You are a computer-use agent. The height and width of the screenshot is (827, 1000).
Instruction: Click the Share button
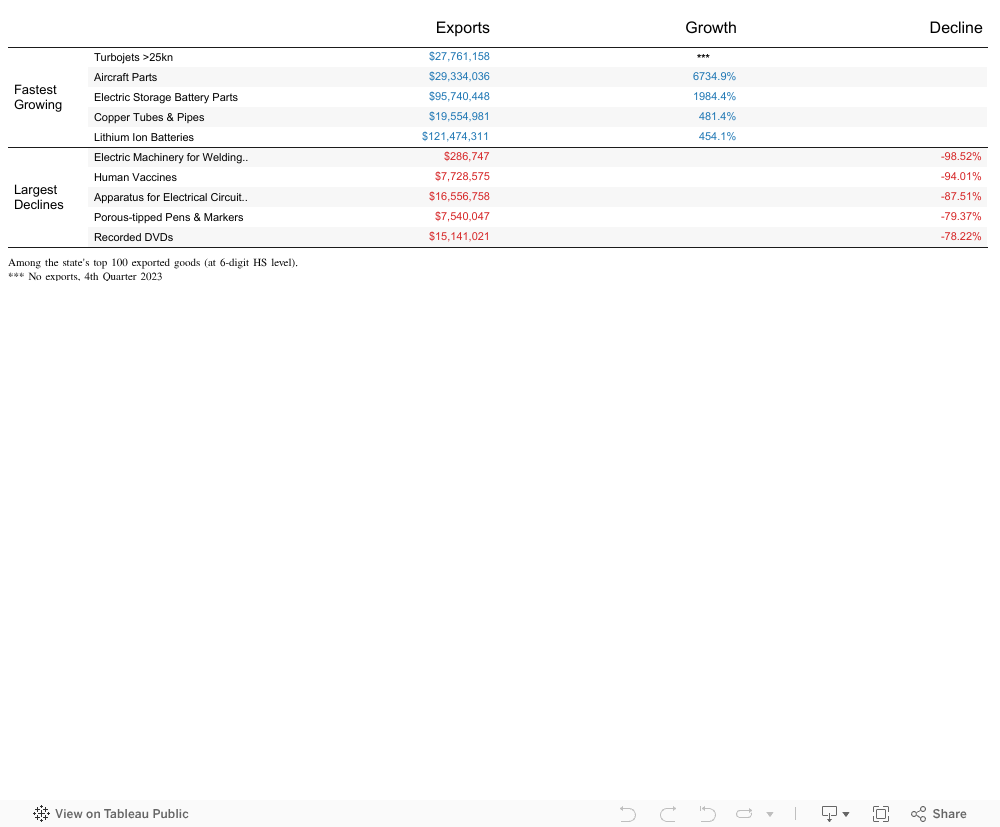[938, 814]
